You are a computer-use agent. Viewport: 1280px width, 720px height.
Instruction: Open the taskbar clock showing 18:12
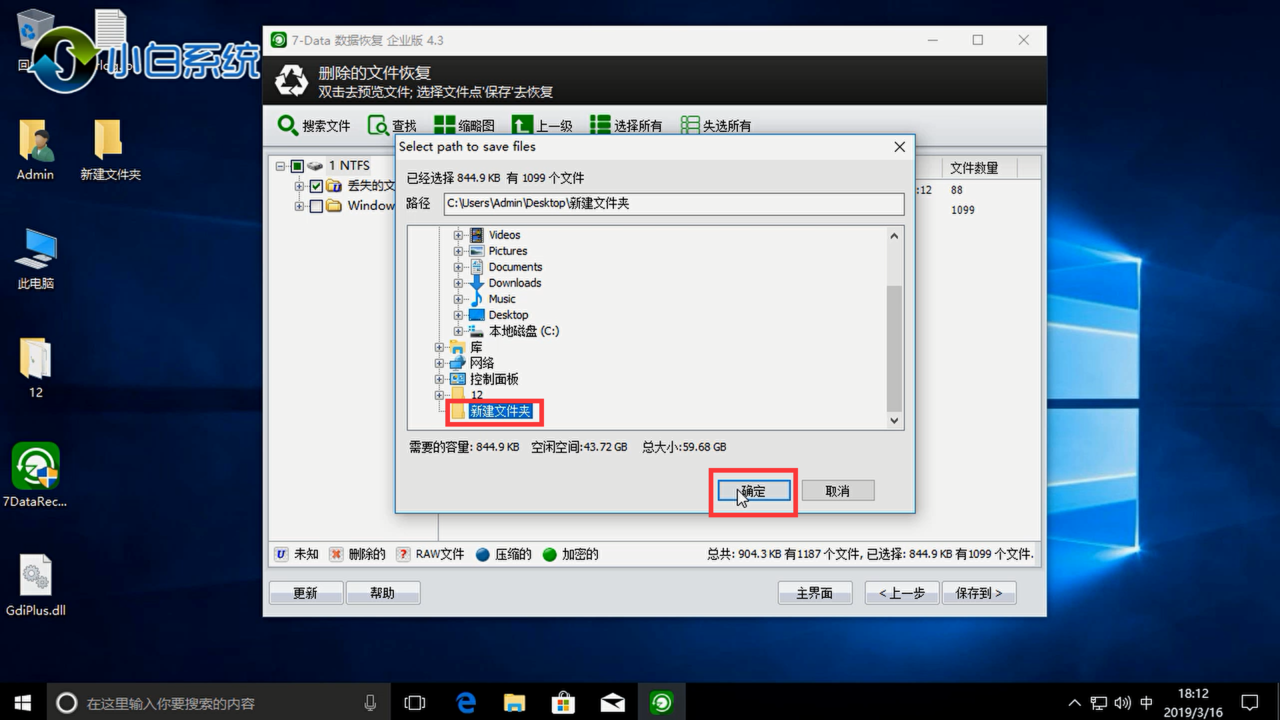(x=1193, y=703)
